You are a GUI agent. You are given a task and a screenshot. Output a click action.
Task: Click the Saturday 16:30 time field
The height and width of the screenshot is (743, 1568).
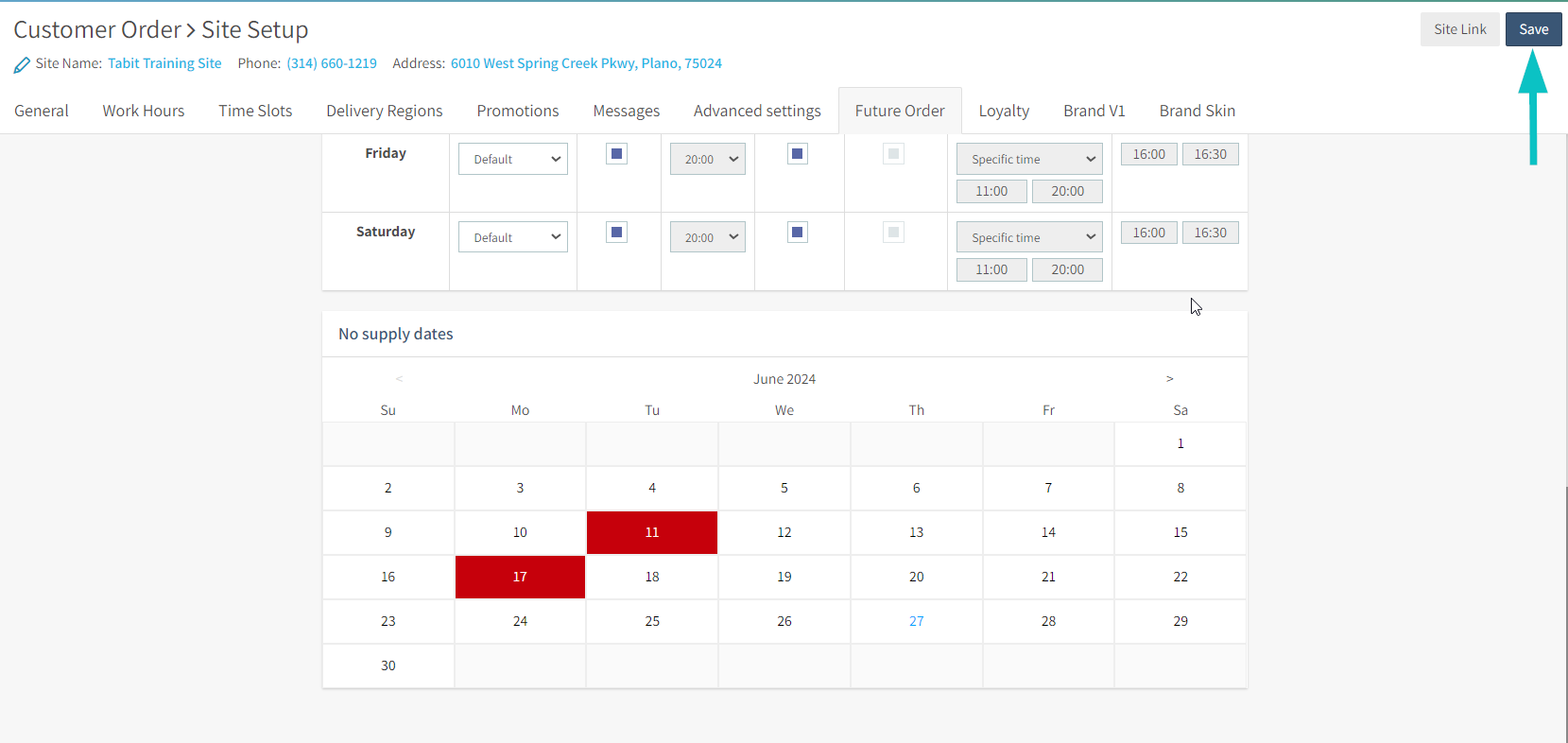click(x=1211, y=233)
